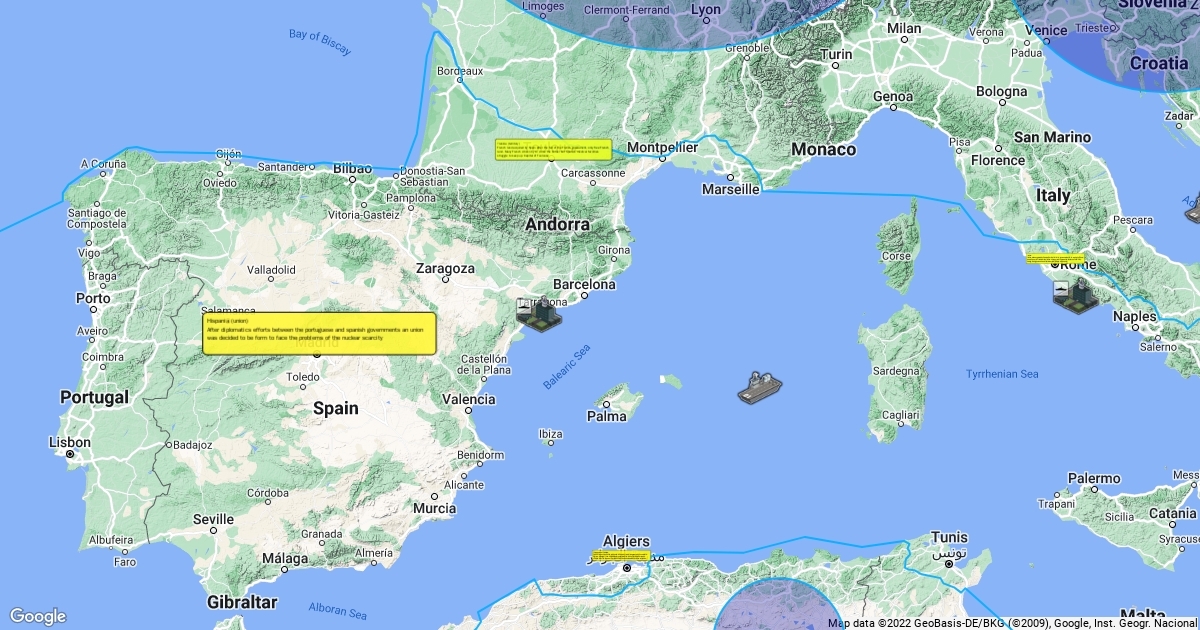This screenshot has height=630, width=1200.
Task: Click the Porto city label
Action: pyautogui.click(x=95, y=298)
